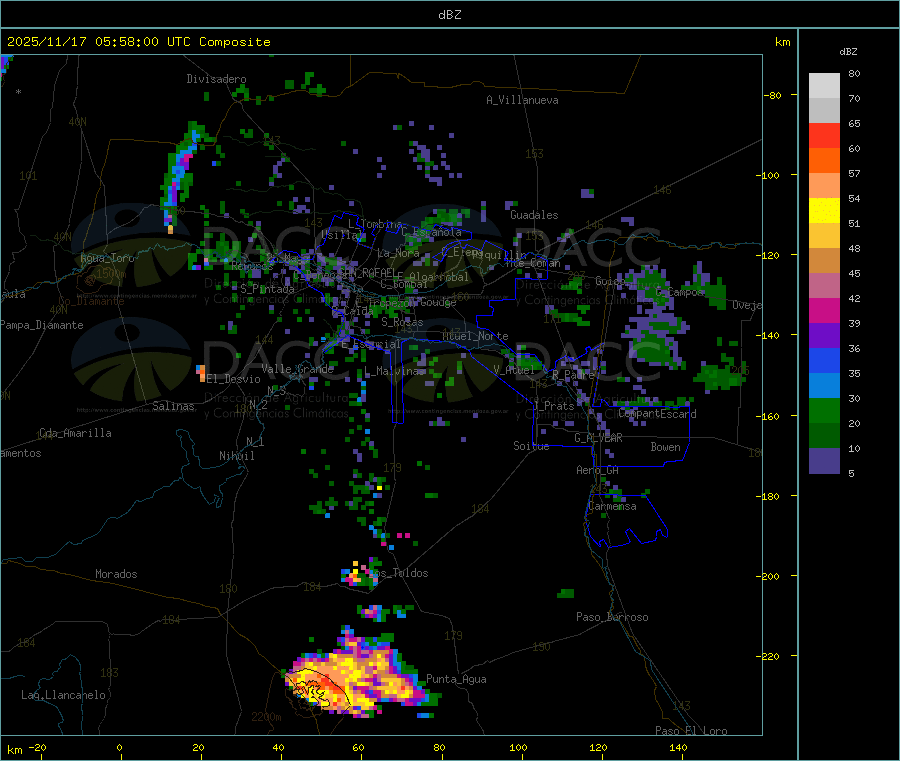
Task: Select the Aero_GA airport label
Action: click(598, 470)
